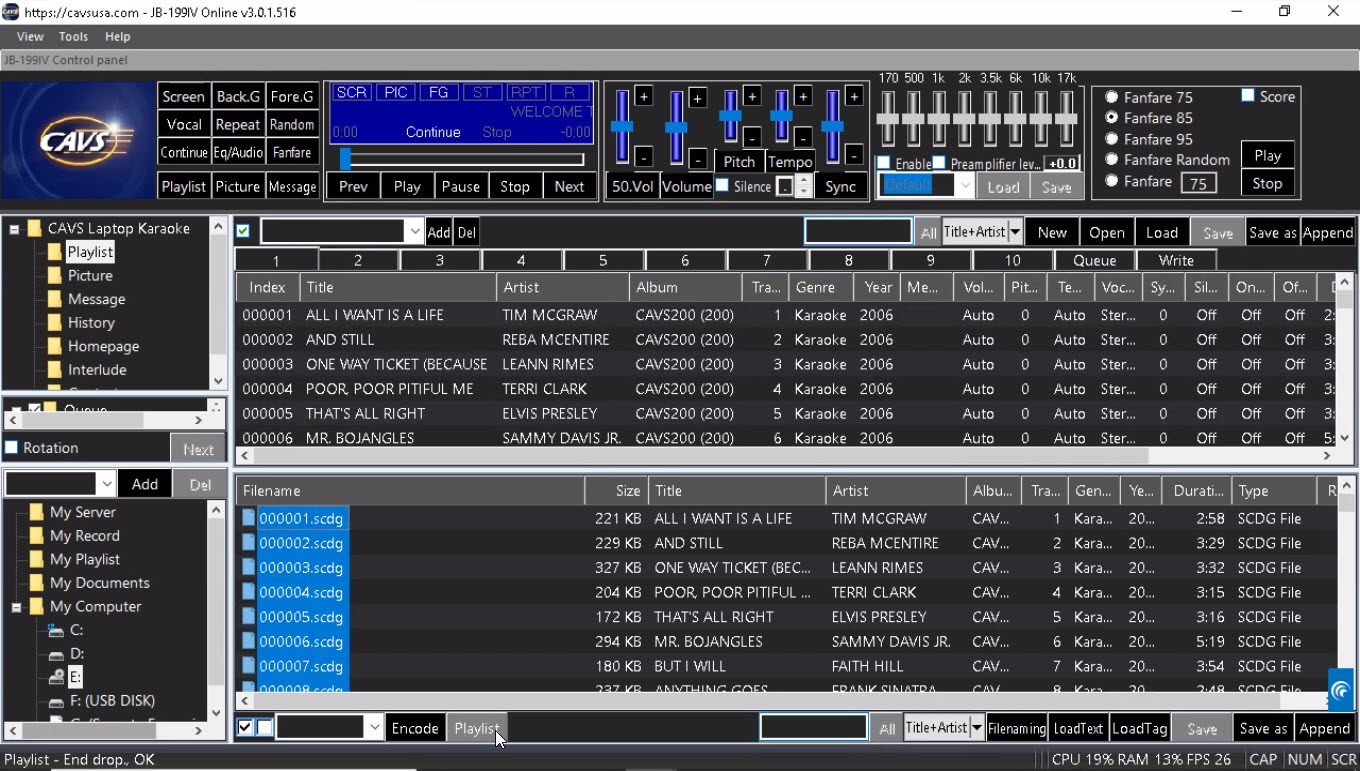Click the minus button beside the Sync slider
The width and height of the screenshot is (1360, 771).
click(853, 155)
